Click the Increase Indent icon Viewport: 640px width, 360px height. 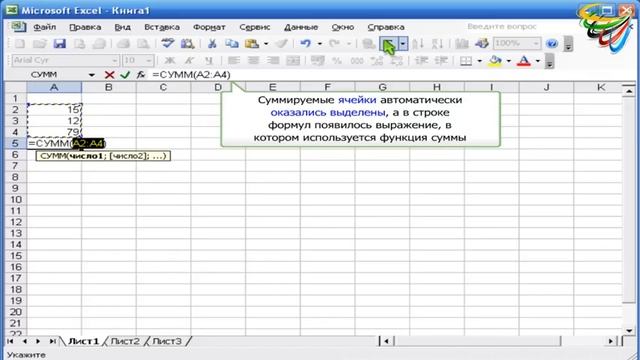coord(441,61)
